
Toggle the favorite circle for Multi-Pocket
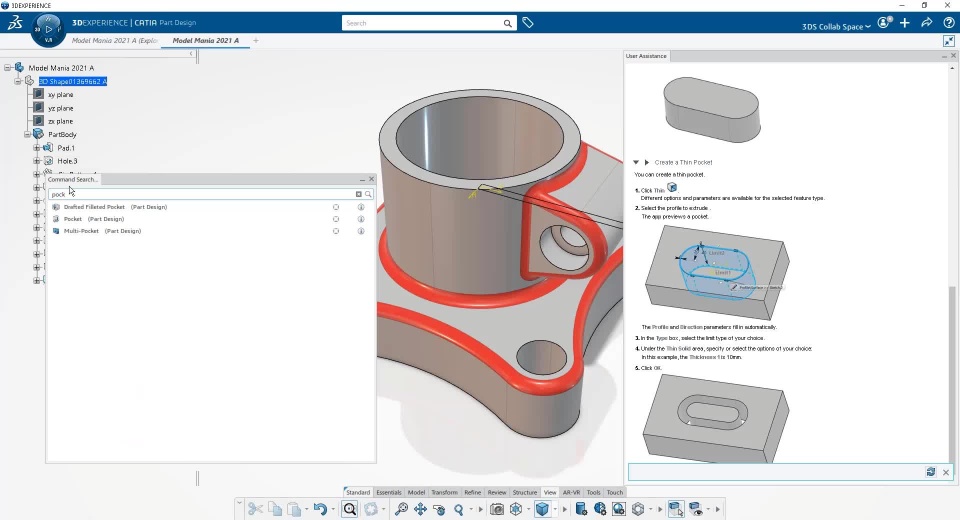pyautogui.click(x=336, y=231)
